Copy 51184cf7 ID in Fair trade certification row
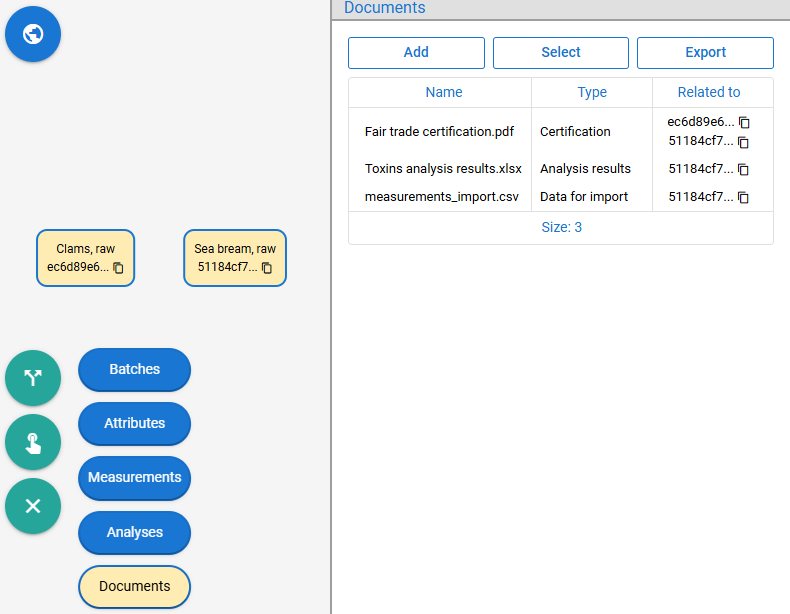 [743, 142]
